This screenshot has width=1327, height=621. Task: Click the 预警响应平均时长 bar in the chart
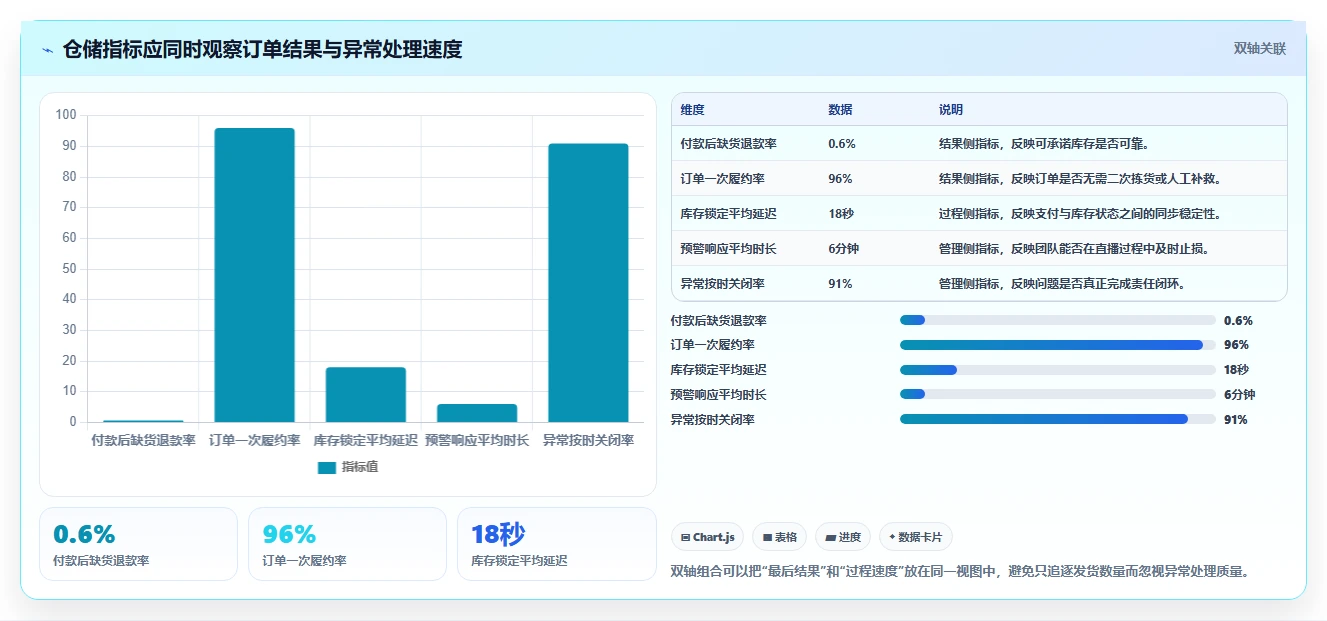click(x=477, y=413)
